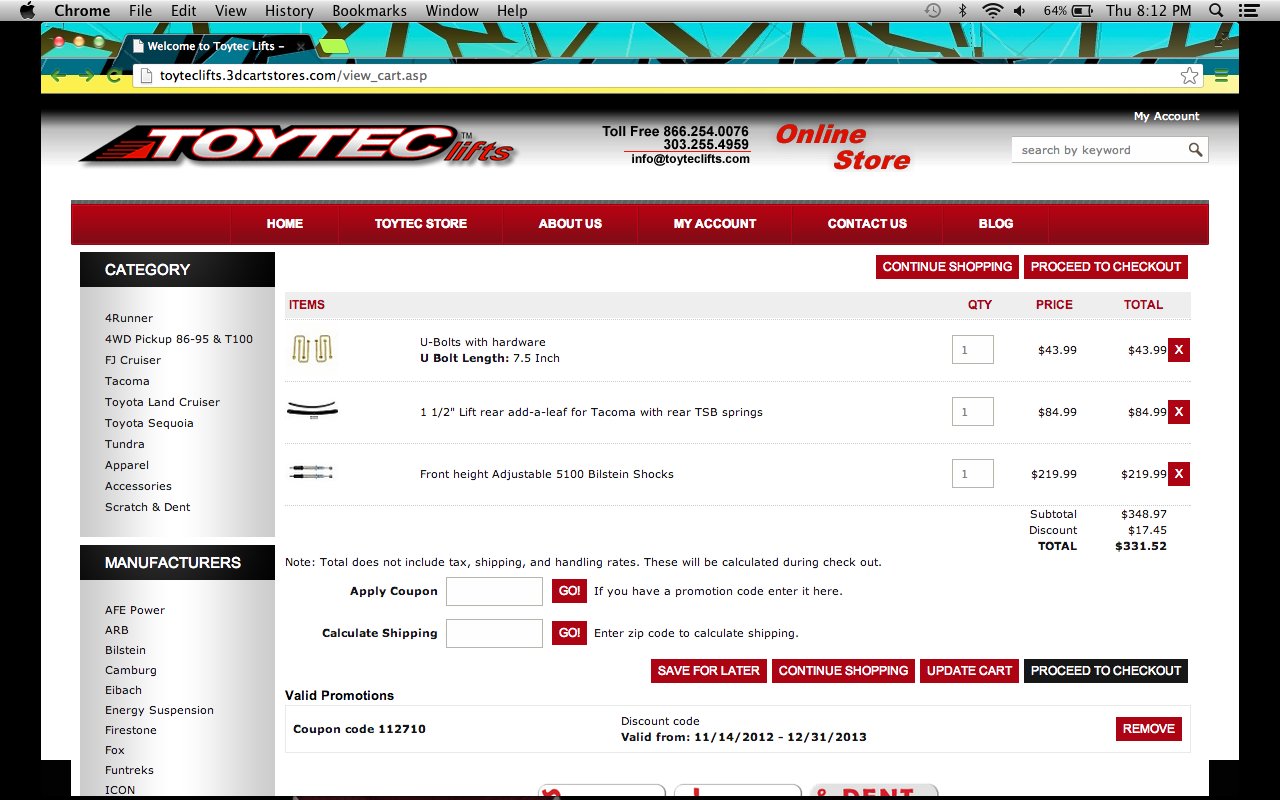Screen dimensions: 1280x800
Task: Click GO! next to Calculate Shipping
Action: (x=569, y=633)
